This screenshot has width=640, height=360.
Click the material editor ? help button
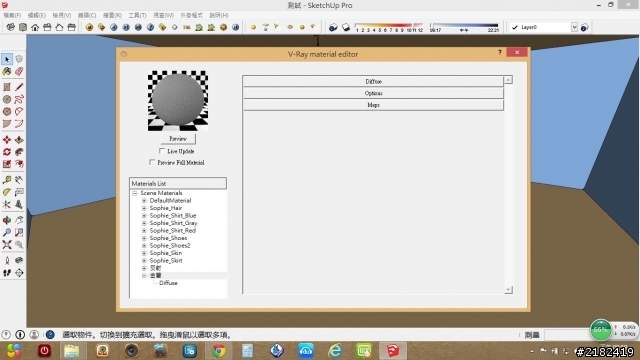pyautogui.click(x=500, y=52)
